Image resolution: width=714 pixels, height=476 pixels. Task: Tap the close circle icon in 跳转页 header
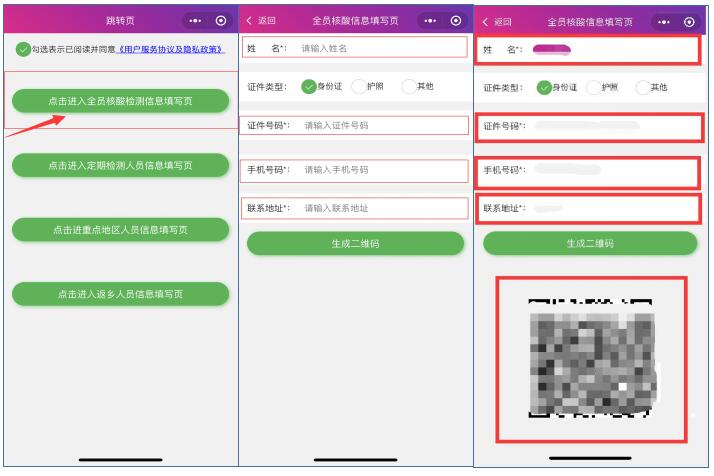coord(221,20)
